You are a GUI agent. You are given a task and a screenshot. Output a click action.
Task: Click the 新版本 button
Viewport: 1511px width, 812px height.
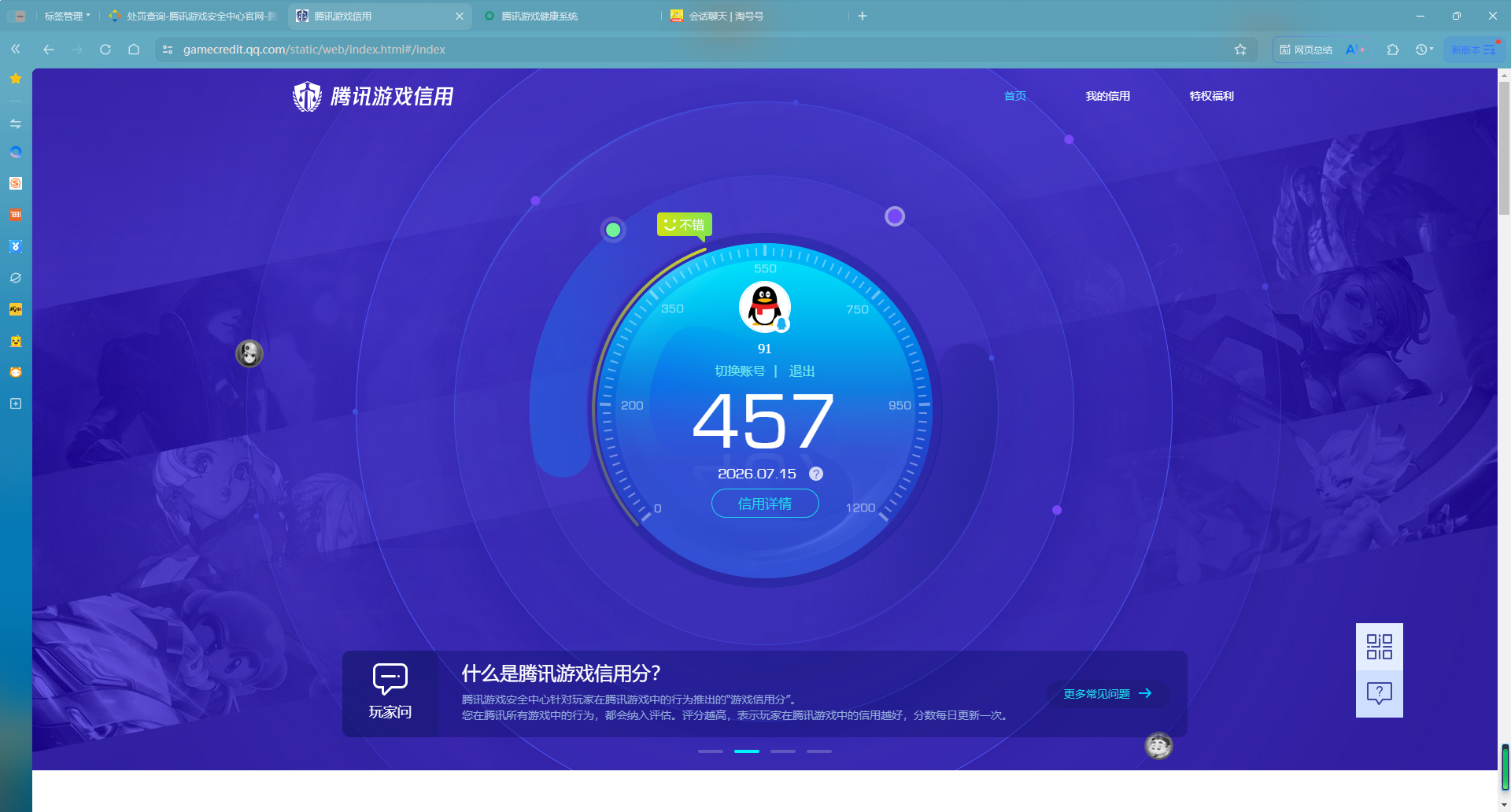pos(1473,50)
